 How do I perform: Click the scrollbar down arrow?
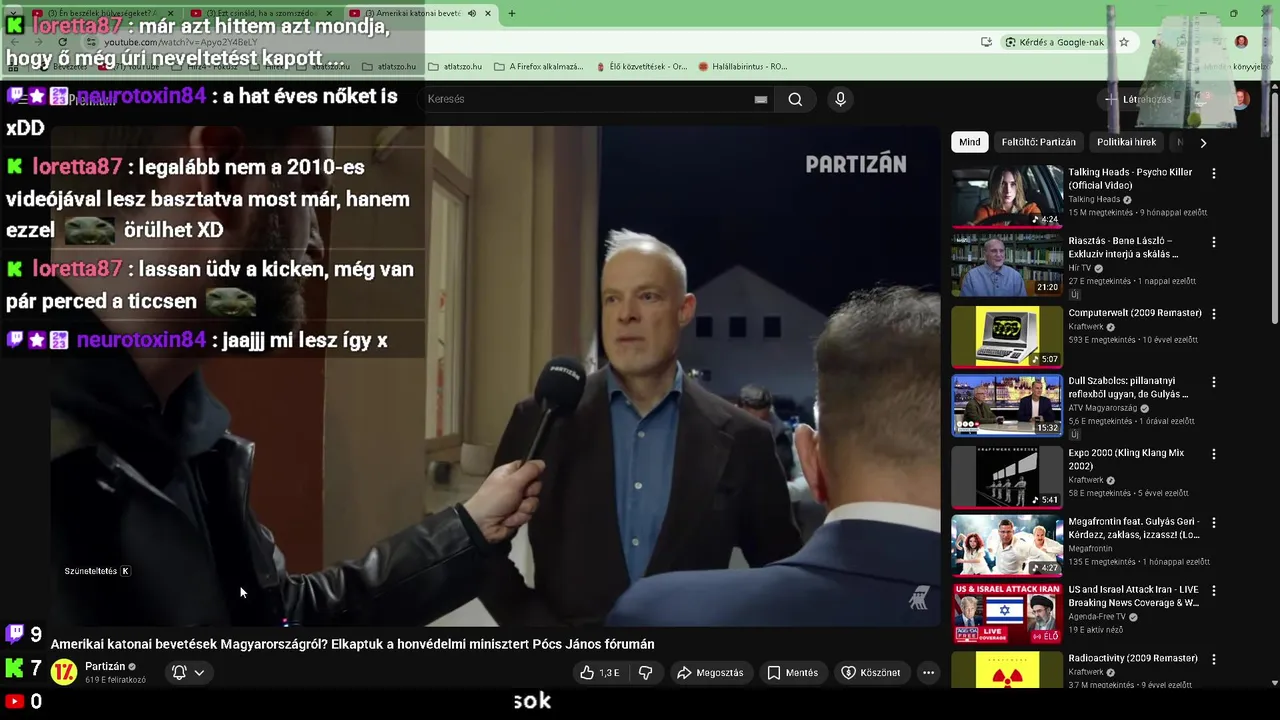pos(1274,683)
